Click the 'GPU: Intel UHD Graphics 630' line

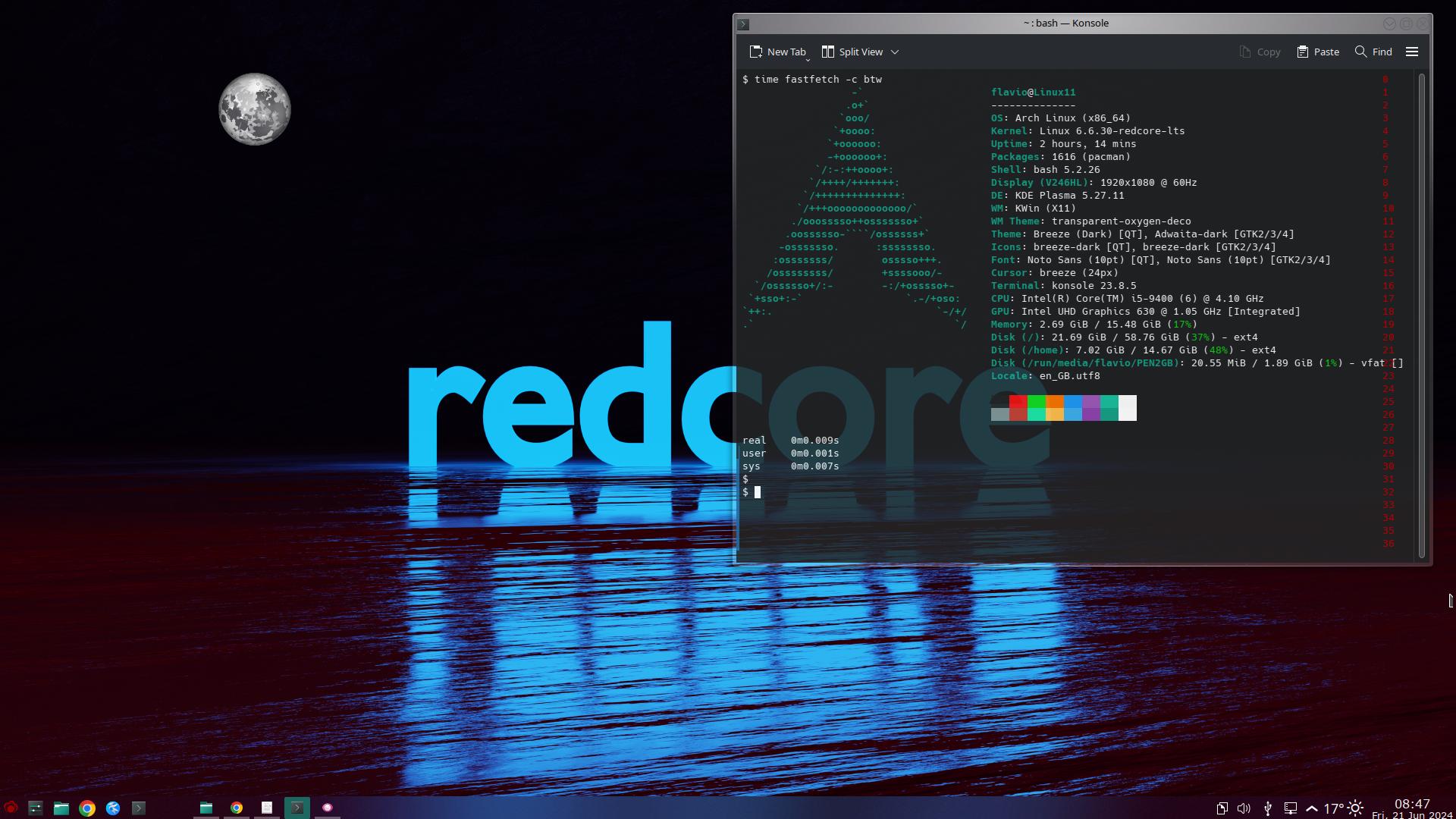click(1146, 312)
